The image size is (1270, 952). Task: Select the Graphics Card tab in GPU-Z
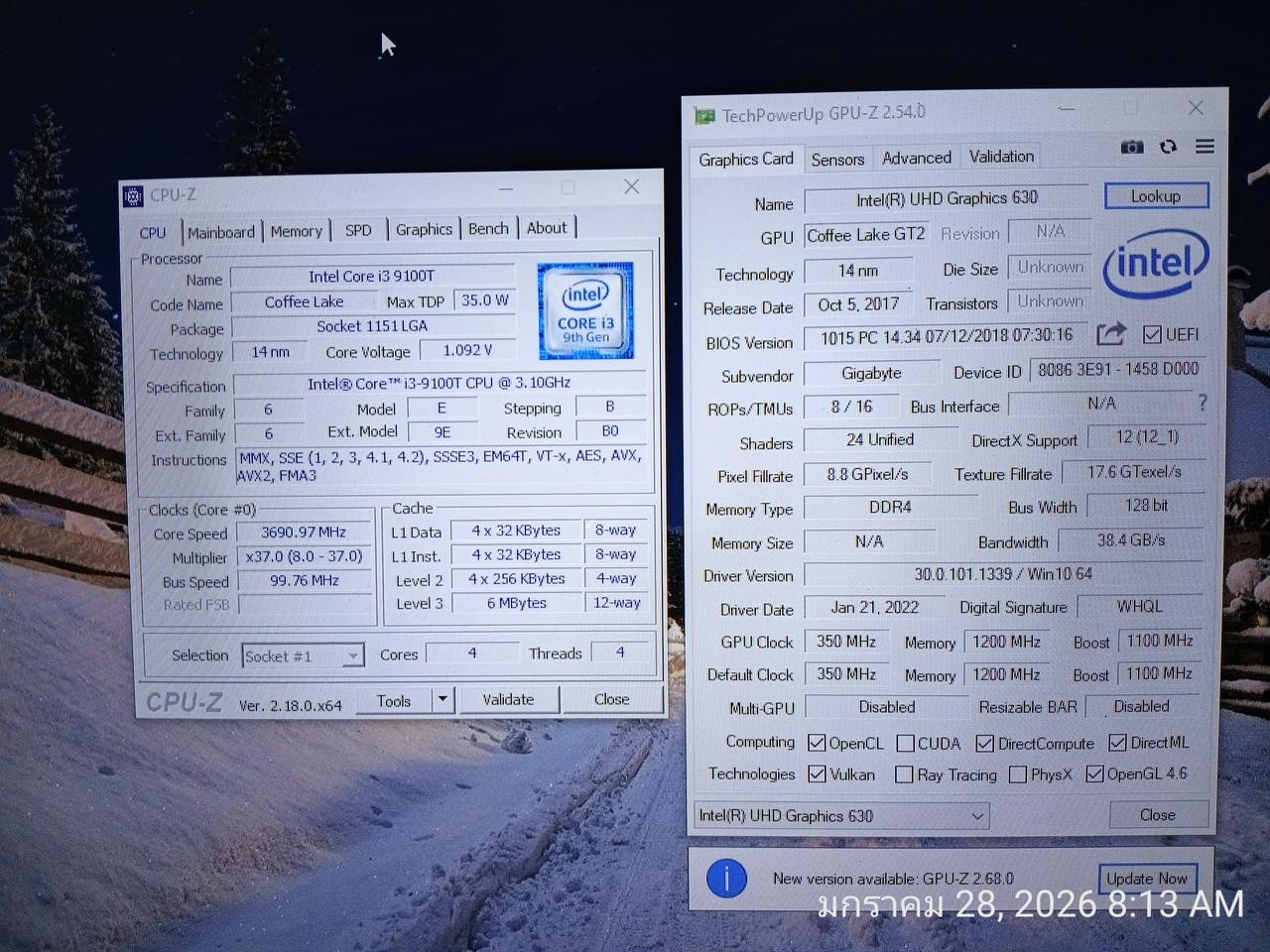(746, 159)
